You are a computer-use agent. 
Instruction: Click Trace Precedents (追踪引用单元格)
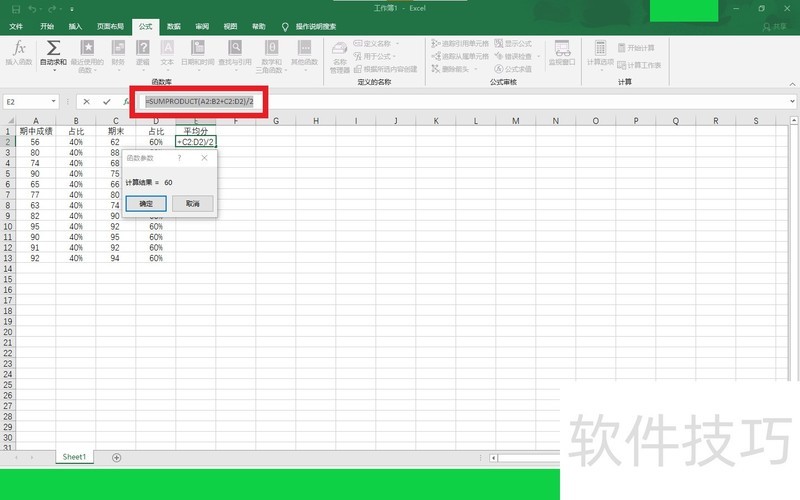click(x=460, y=43)
